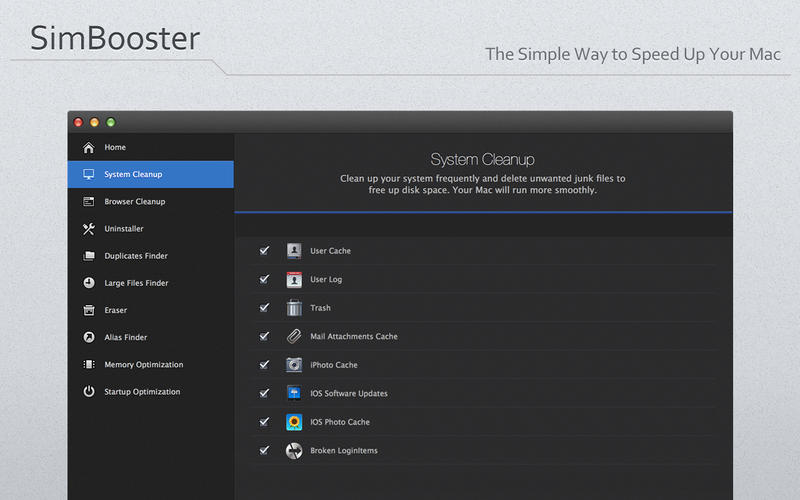This screenshot has height=500, width=800.
Task: Select the Mail Attachments Cache label
Action: (x=354, y=337)
